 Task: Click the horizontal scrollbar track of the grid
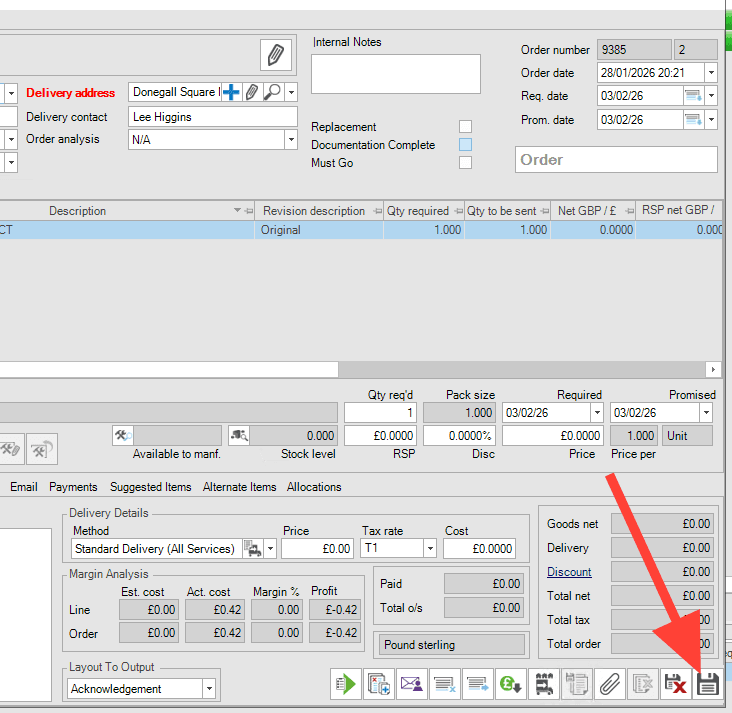pos(521,369)
